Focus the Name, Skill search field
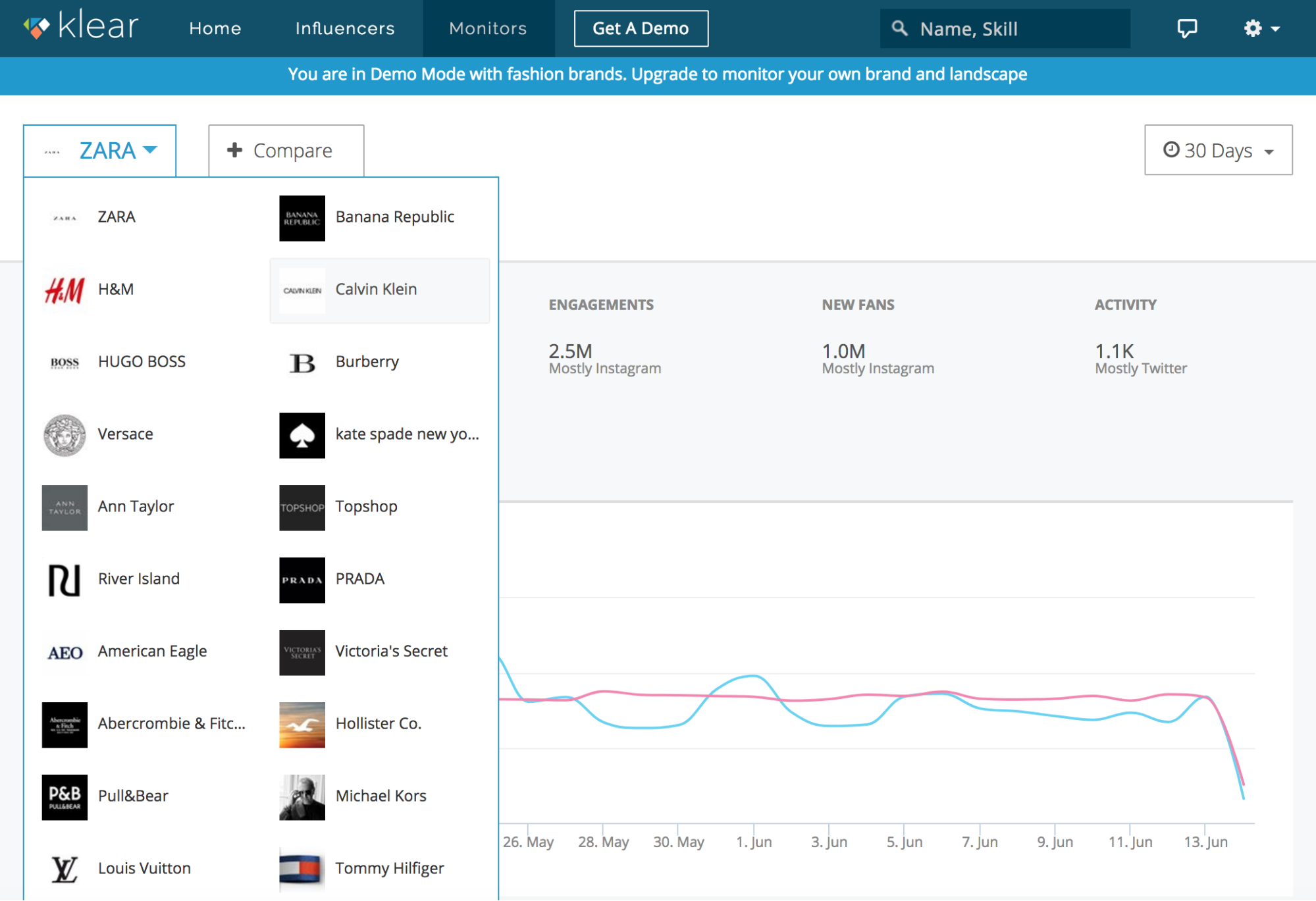 [1005, 28]
